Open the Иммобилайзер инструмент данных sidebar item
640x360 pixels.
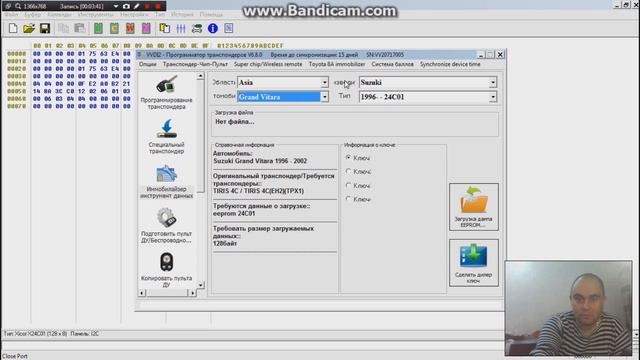167,182
